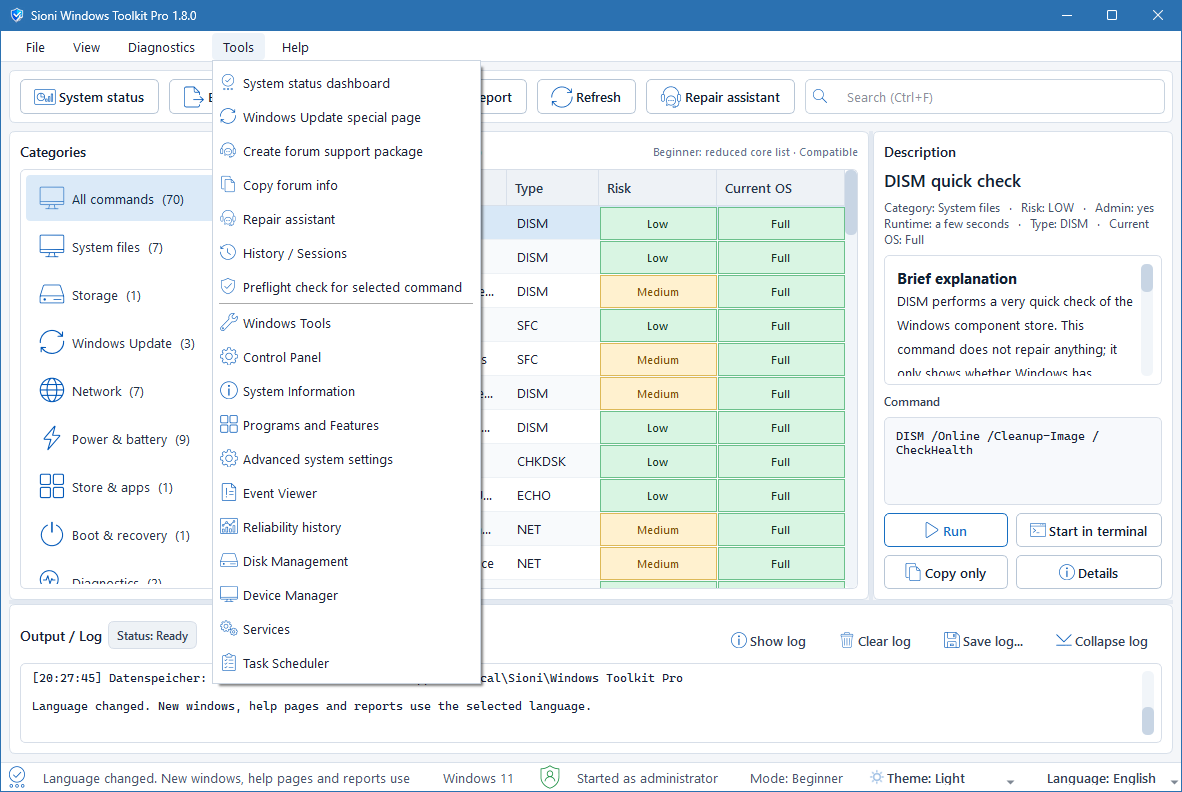The image size is (1182, 792).
Task: Click the status checkmark icon at bottom left
Action: [x=17, y=776]
